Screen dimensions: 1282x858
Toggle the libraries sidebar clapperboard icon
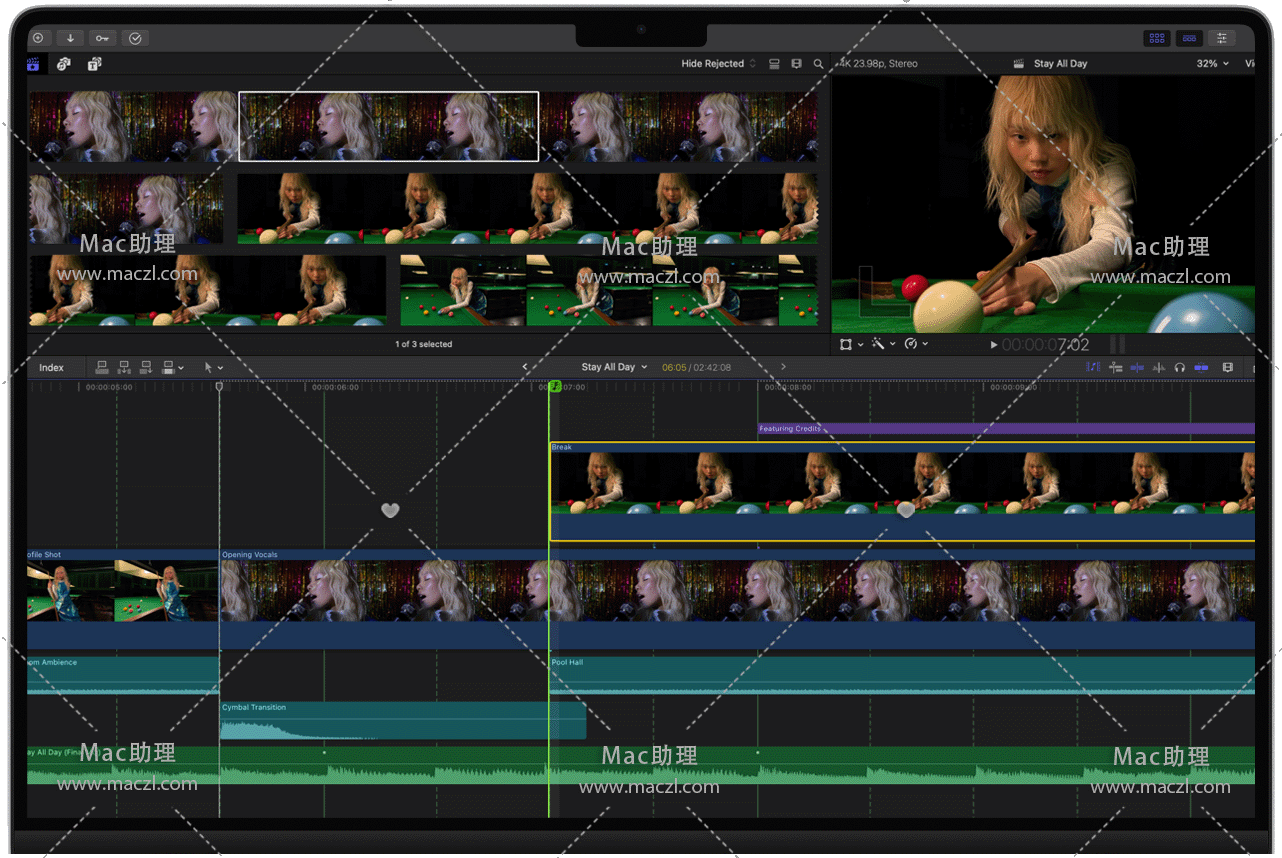(32, 64)
